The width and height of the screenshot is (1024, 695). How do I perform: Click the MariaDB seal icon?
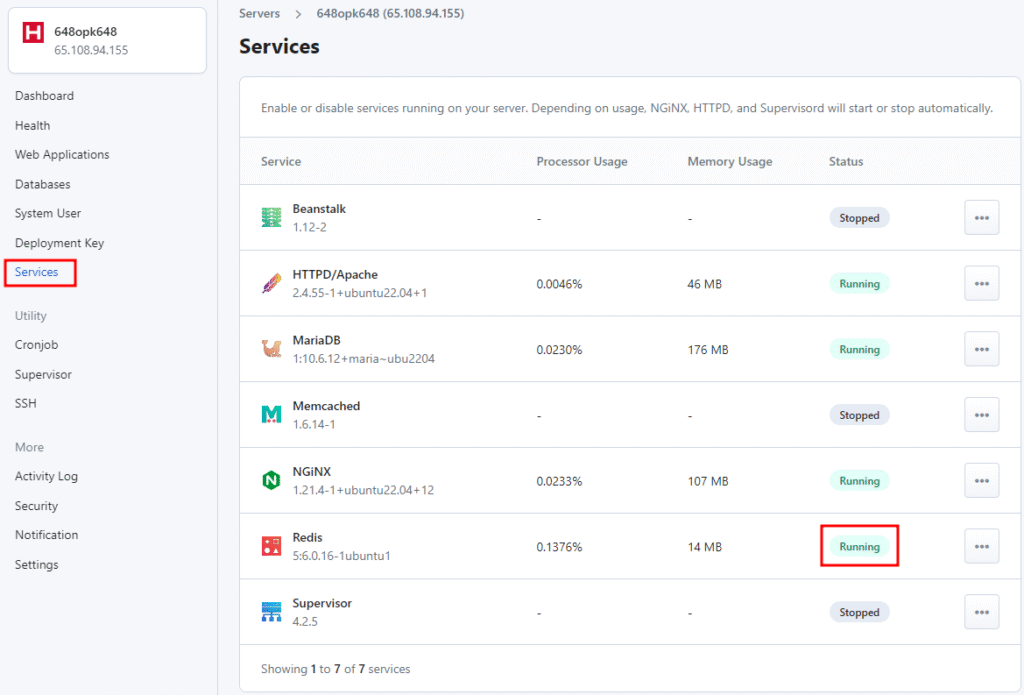pyautogui.click(x=271, y=349)
